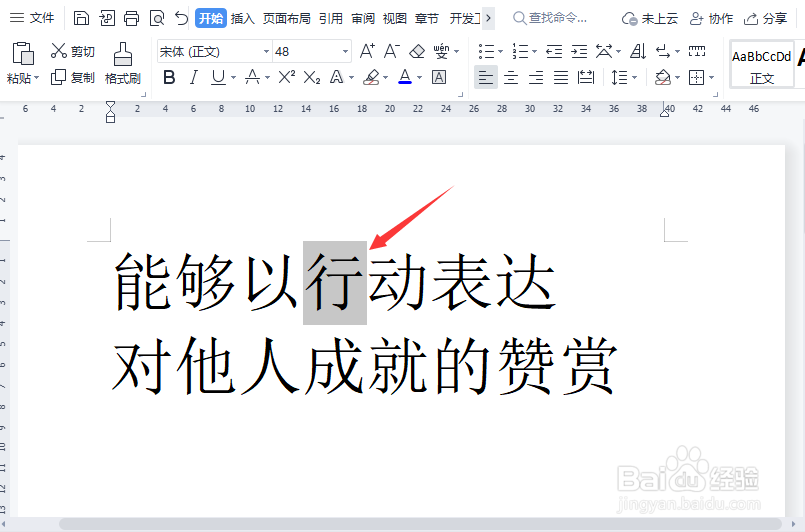This screenshot has height=532, width=805.
Task: Click the 剪切 button
Action: coord(72,51)
